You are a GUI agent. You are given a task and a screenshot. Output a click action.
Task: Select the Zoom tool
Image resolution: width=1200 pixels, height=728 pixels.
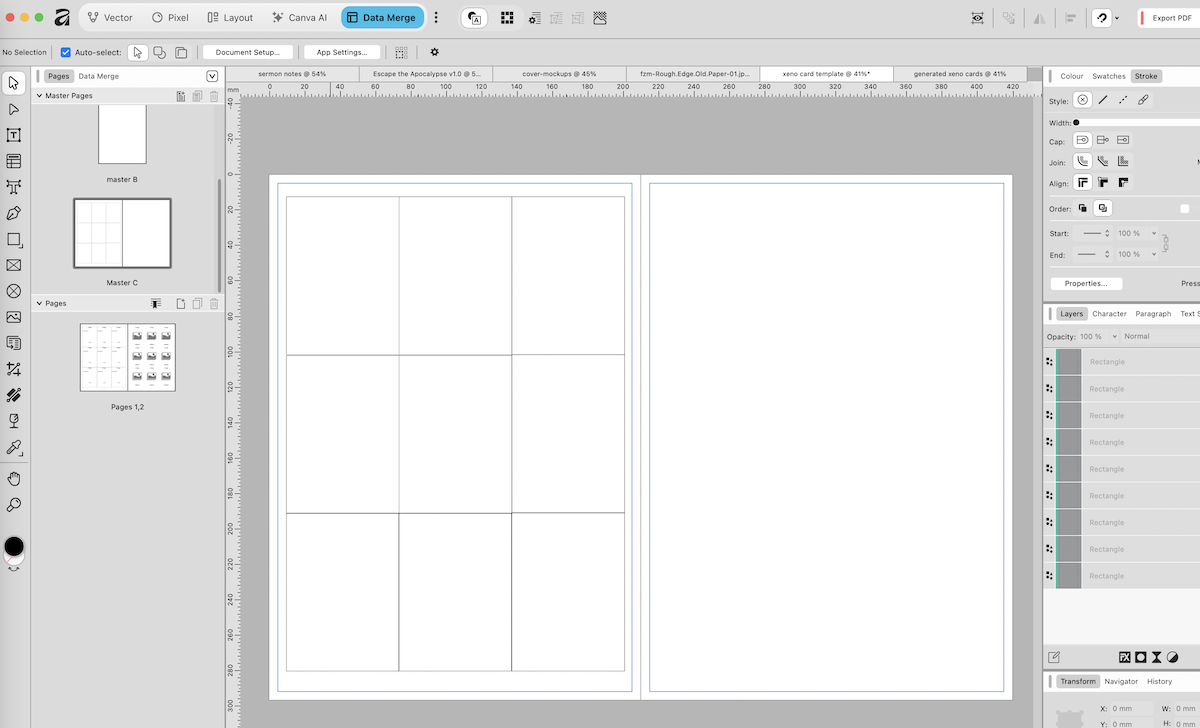[x=14, y=504]
